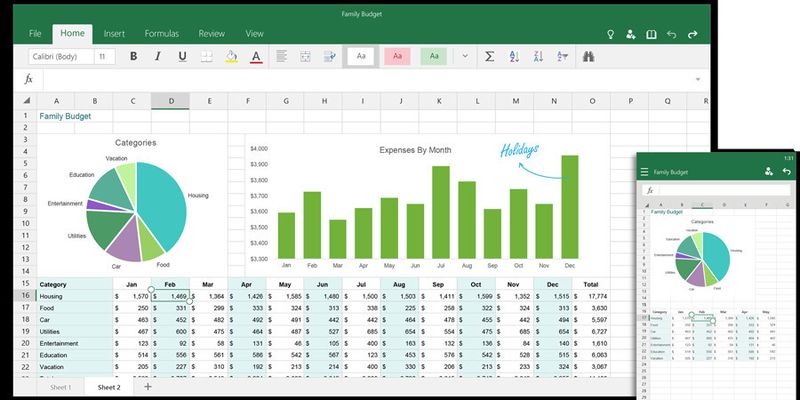Sort descending Z to A
The width and height of the screenshot is (800, 400).
[x=538, y=57]
